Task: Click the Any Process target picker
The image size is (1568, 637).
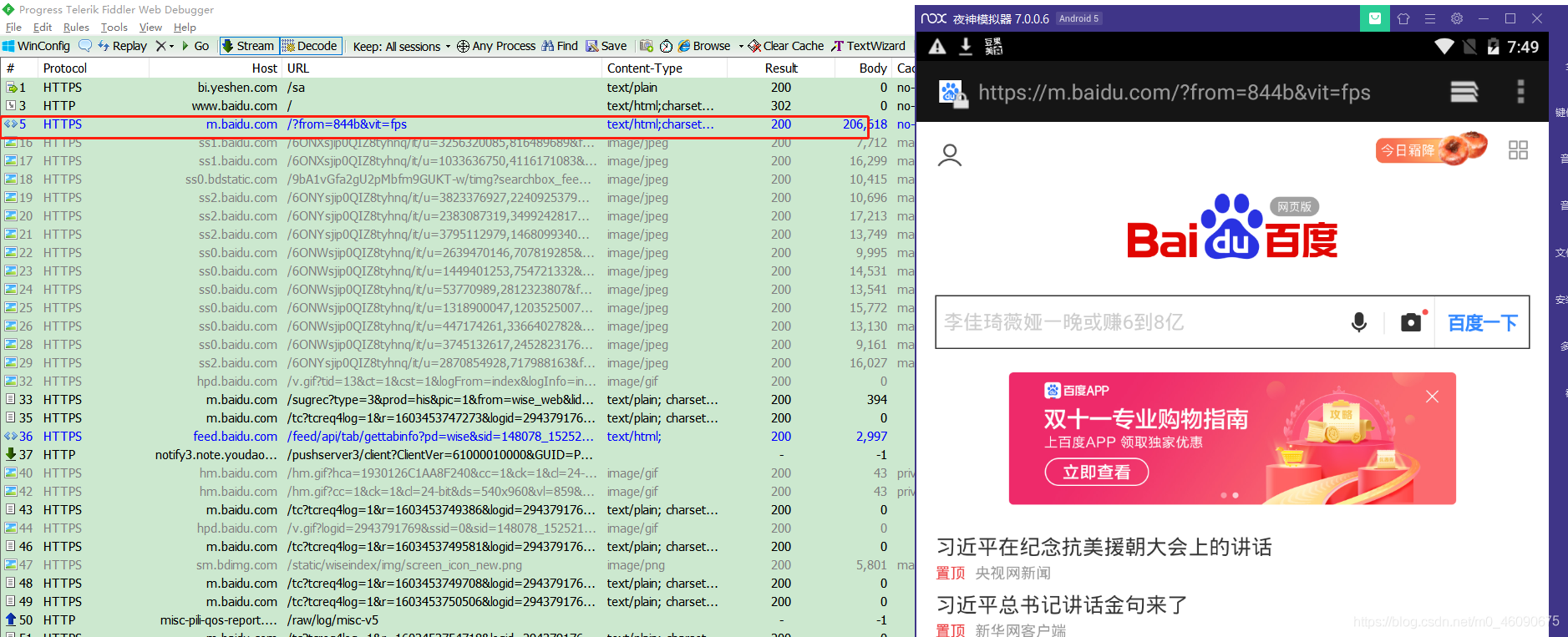Action: coord(496,46)
